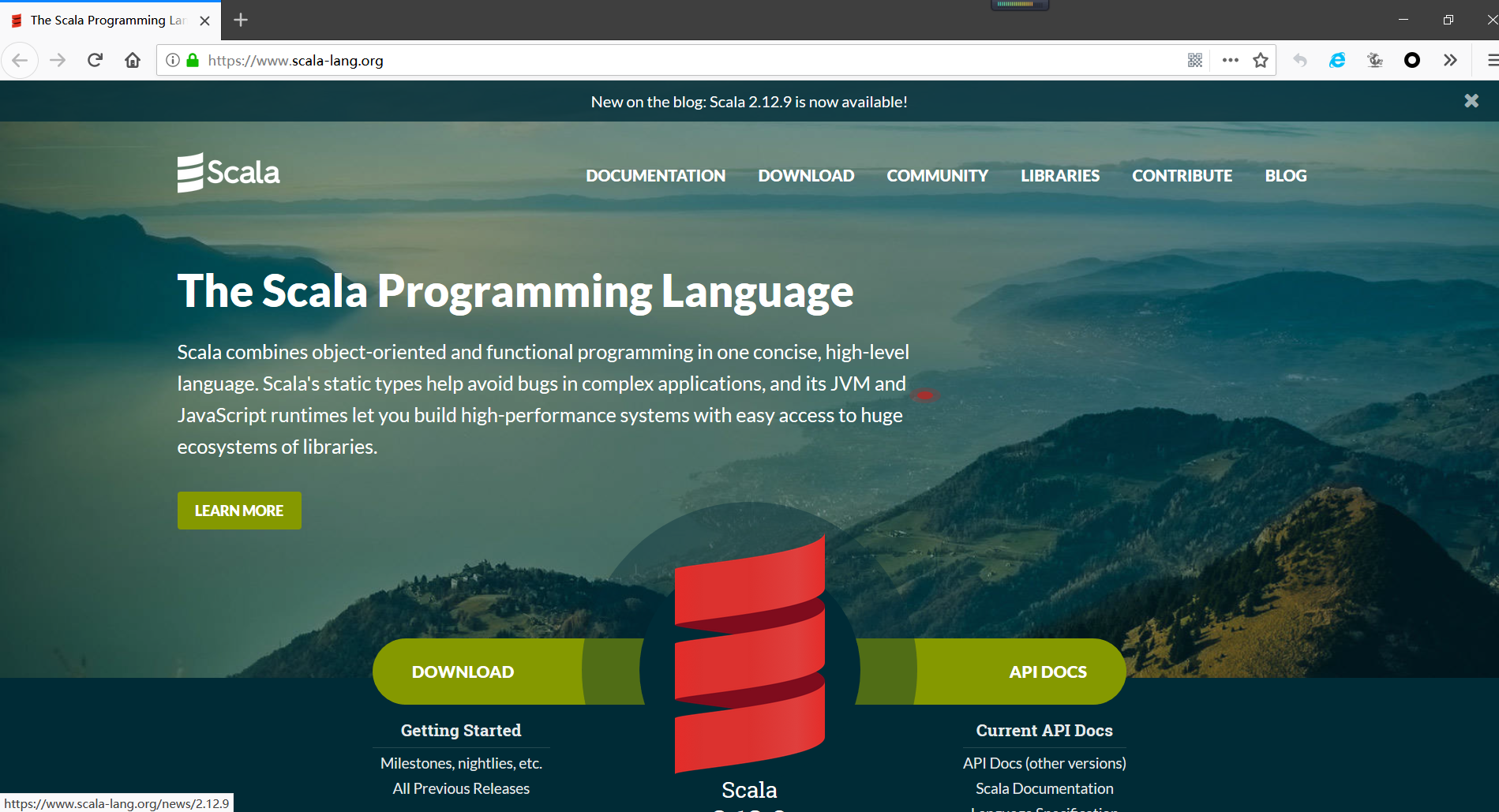Screen dimensions: 1499x812
Task: Open the three-dot page actions menu
Action: [1229, 60]
